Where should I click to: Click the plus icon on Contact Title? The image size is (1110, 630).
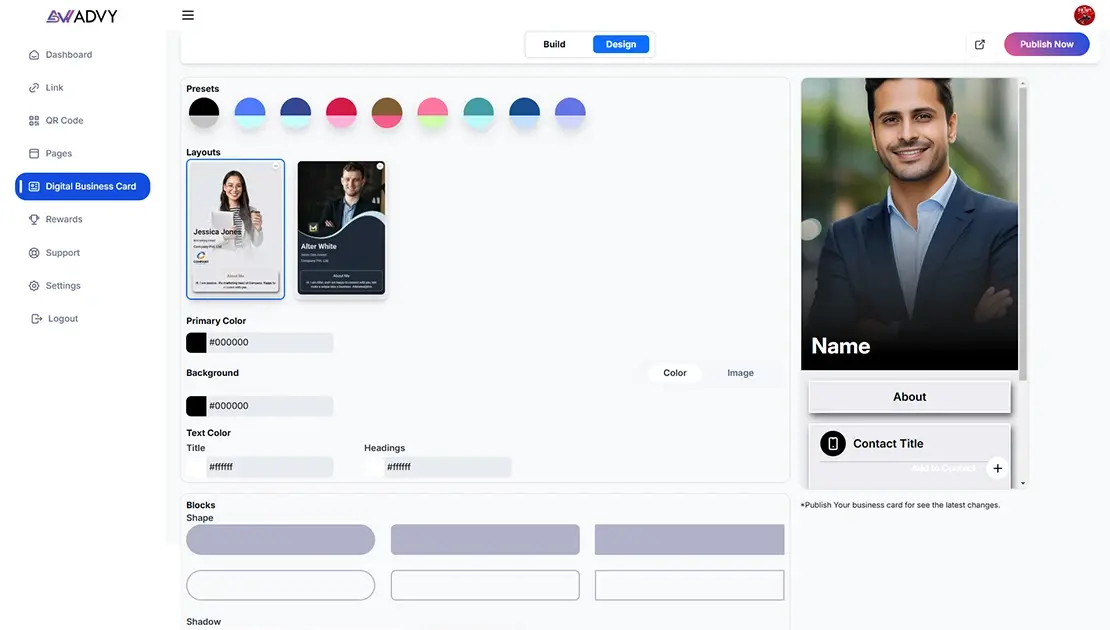[997, 468]
